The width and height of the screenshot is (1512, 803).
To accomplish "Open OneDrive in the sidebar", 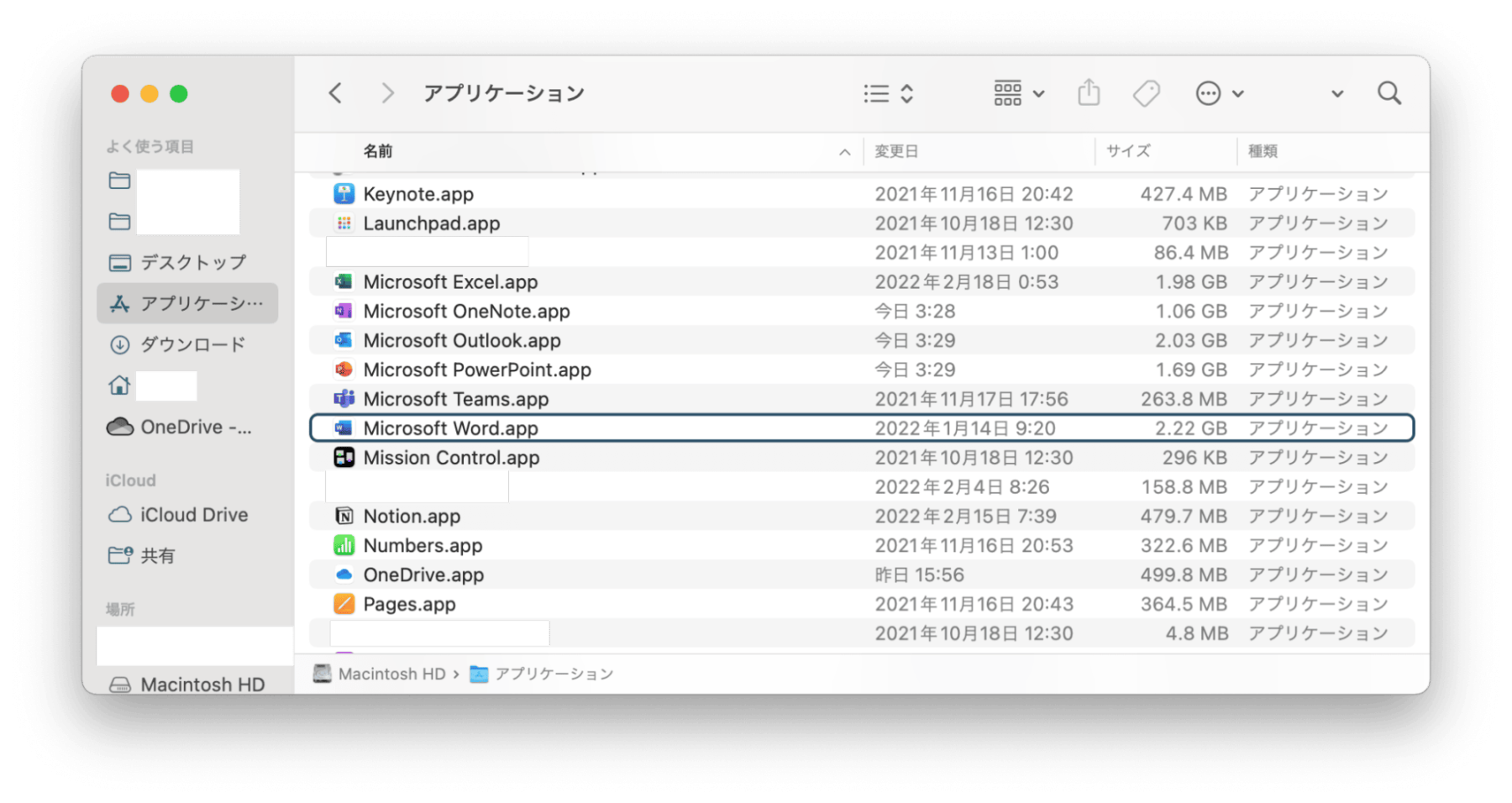I will click(x=187, y=427).
